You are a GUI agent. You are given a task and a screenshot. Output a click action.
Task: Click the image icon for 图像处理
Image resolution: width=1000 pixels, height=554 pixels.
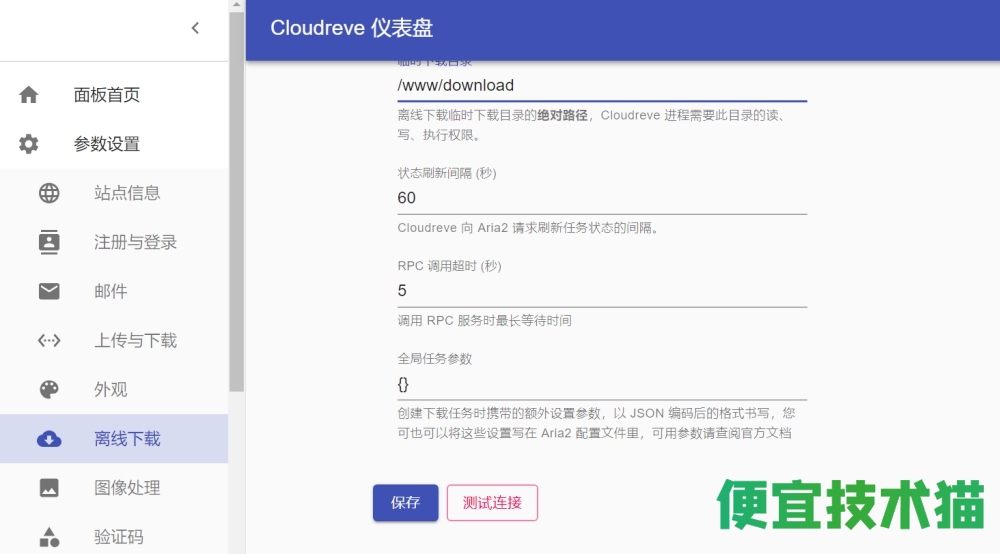coord(49,488)
